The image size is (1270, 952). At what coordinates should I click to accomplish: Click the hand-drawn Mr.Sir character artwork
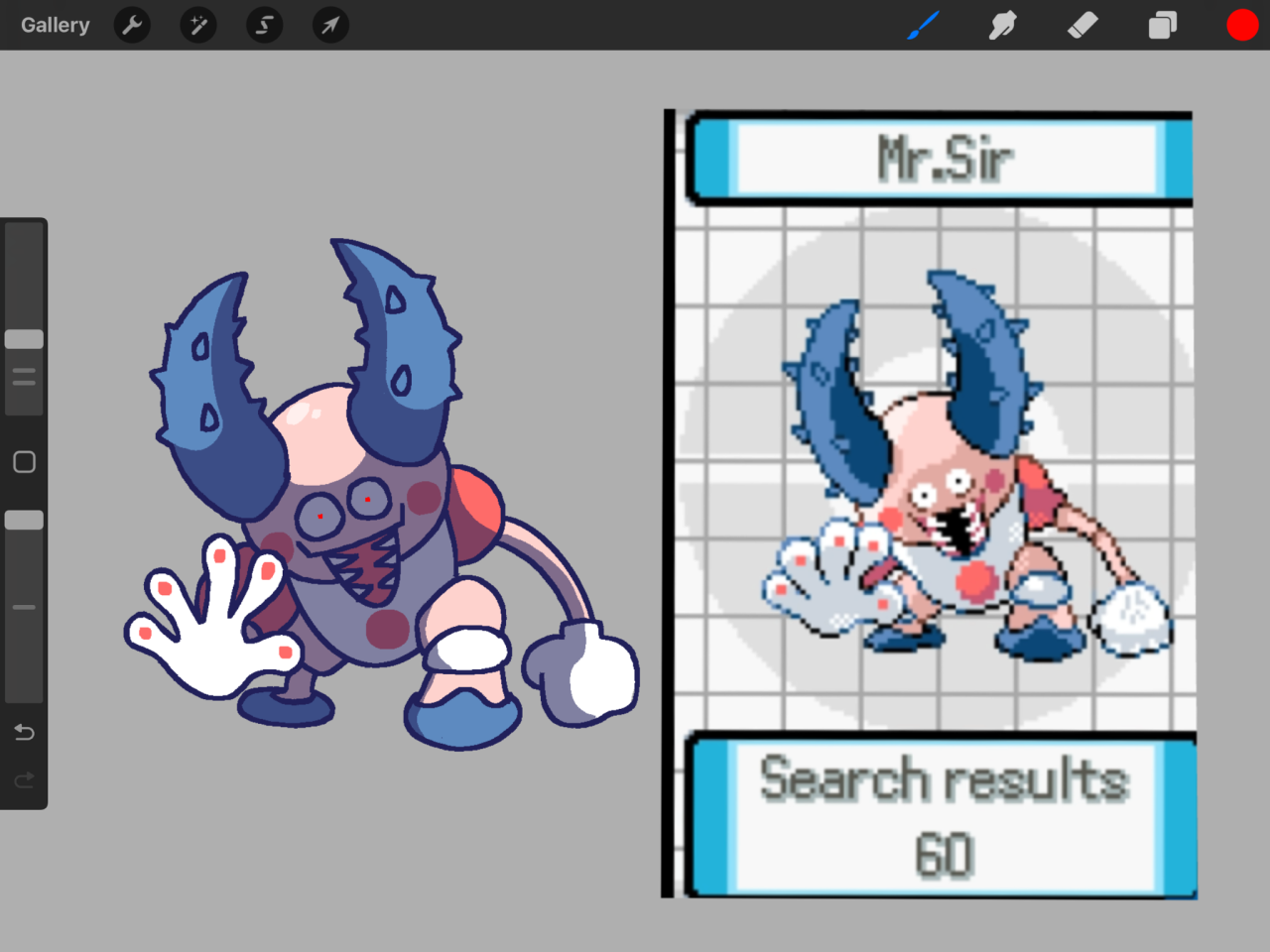click(x=382, y=496)
